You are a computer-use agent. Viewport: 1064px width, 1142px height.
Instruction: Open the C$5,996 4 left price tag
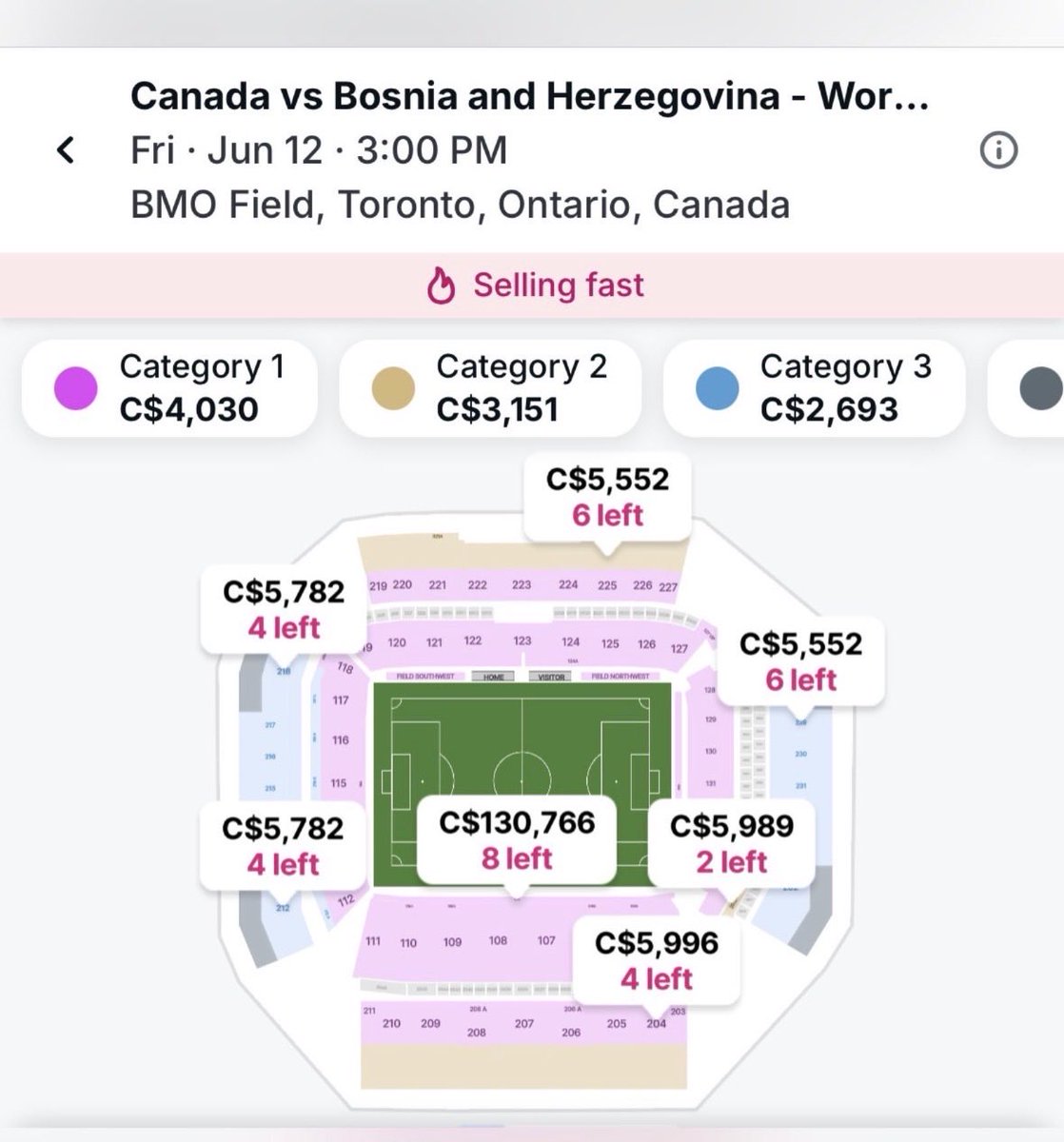coord(657,960)
